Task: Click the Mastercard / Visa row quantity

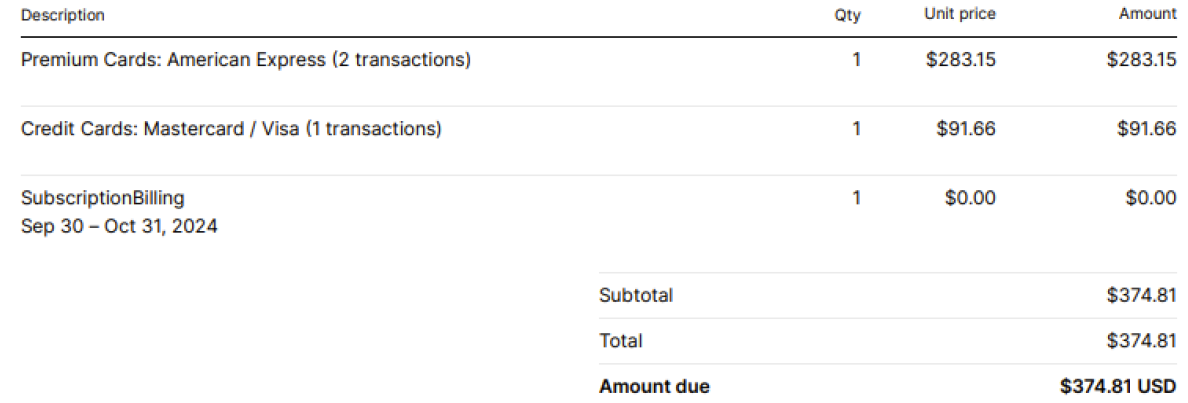Action: click(856, 129)
